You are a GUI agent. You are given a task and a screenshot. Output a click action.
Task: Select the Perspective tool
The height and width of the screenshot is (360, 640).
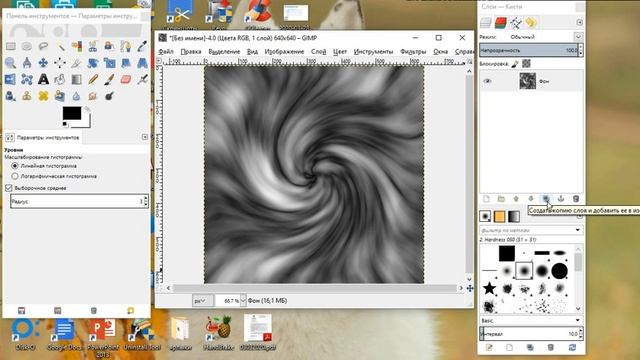coord(142,63)
